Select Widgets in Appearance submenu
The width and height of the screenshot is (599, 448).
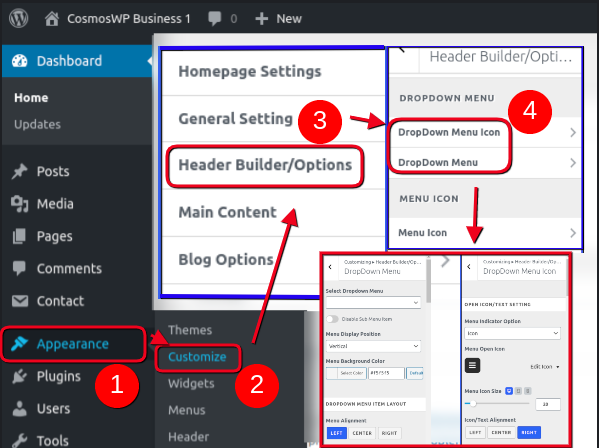tap(191, 383)
